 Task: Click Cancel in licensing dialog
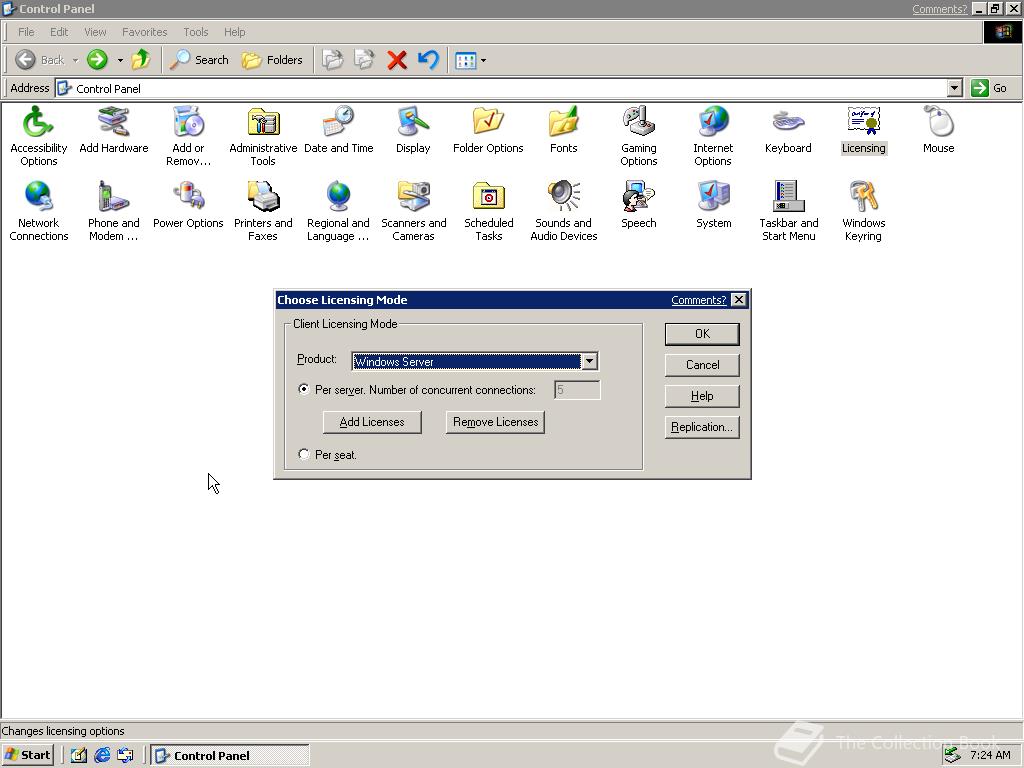click(x=702, y=365)
